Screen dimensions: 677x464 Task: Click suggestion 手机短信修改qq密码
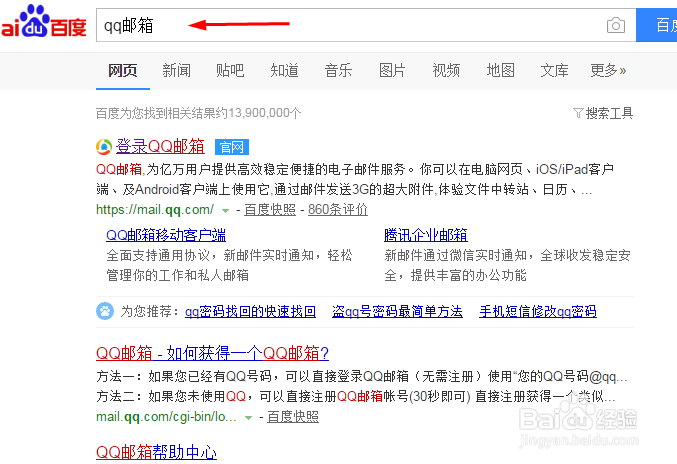point(538,311)
